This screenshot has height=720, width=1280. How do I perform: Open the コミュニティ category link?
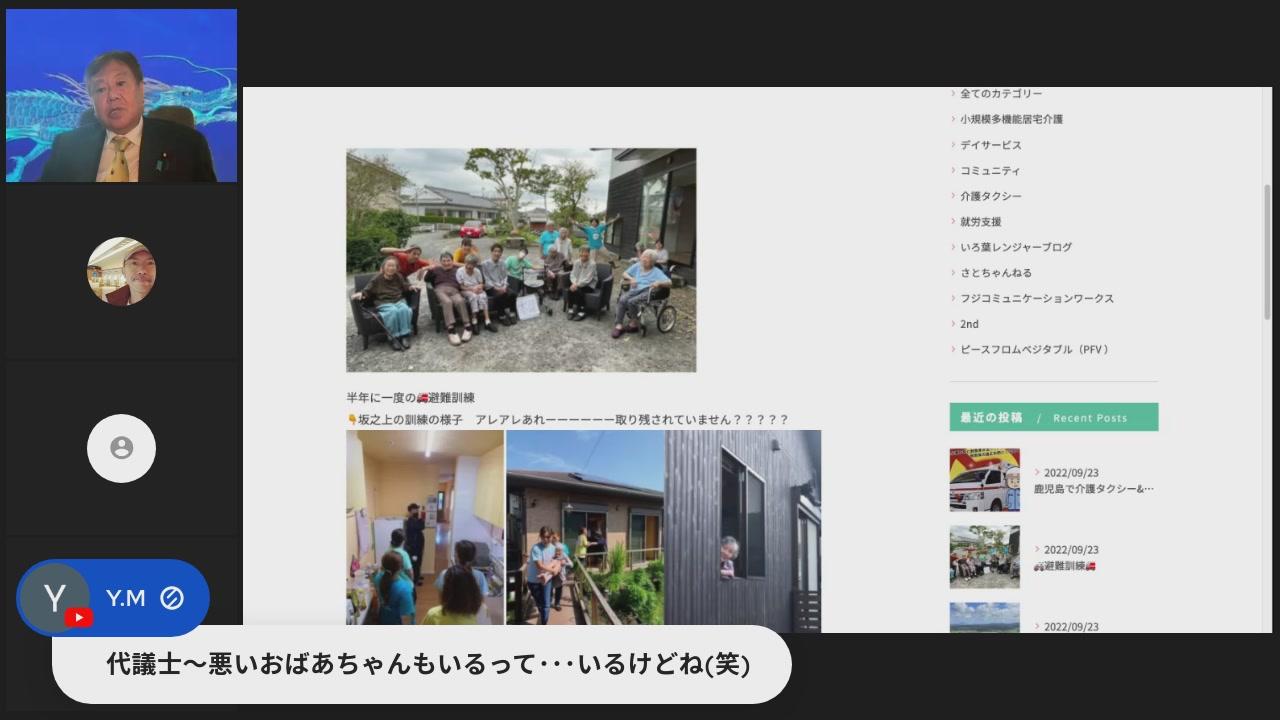coord(991,171)
